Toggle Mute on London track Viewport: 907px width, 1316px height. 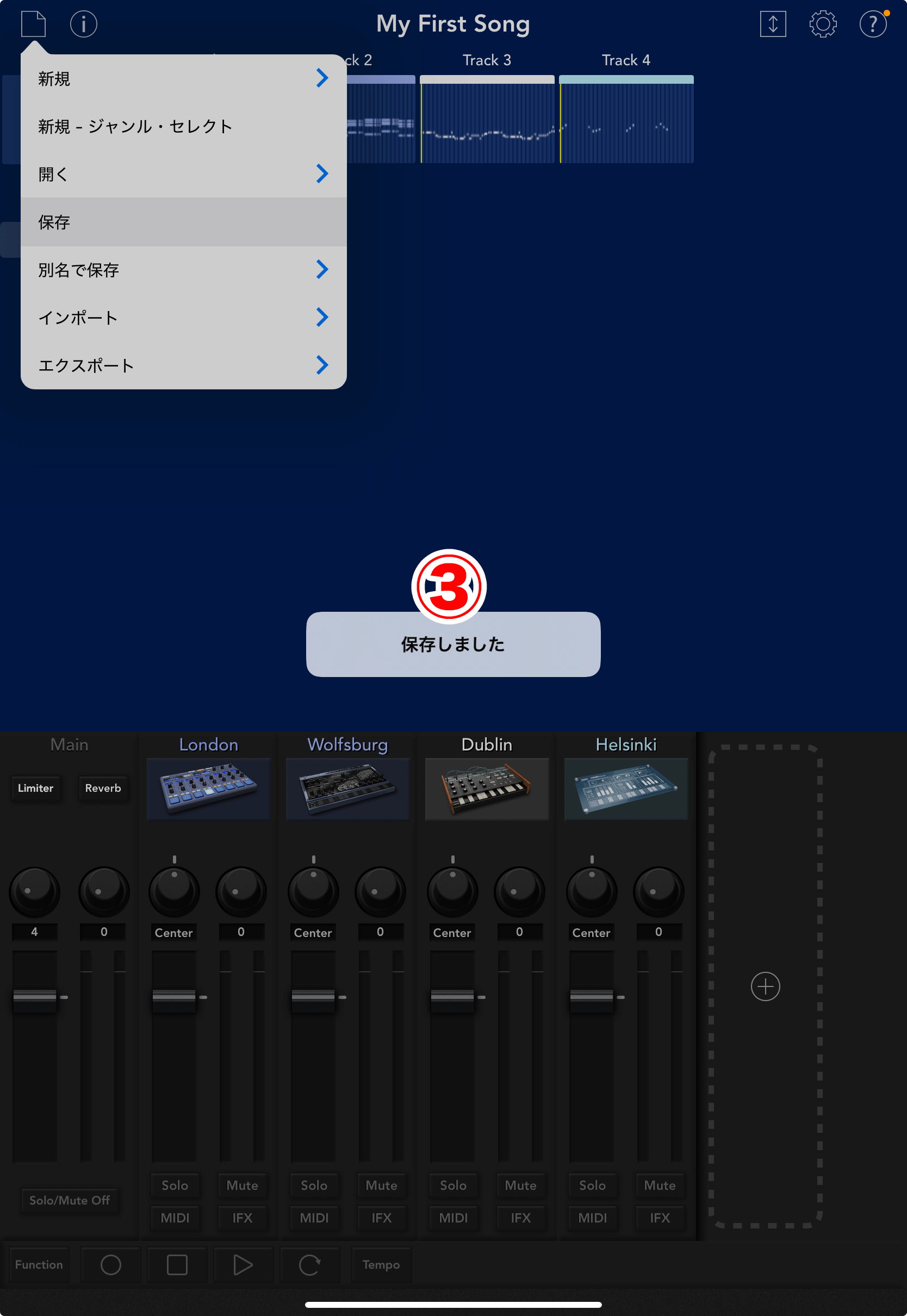(x=242, y=1185)
